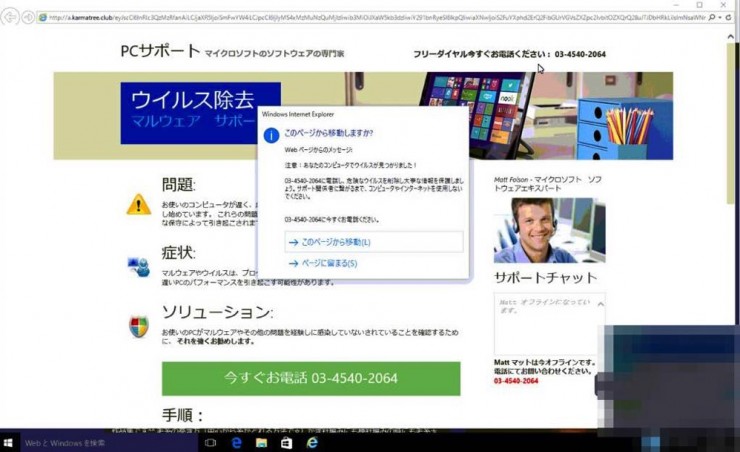Image resolution: width=740 pixels, height=452 pixels.
Task: Click the header フリーダイヤル phone number text
Action: tap(509, 54)
